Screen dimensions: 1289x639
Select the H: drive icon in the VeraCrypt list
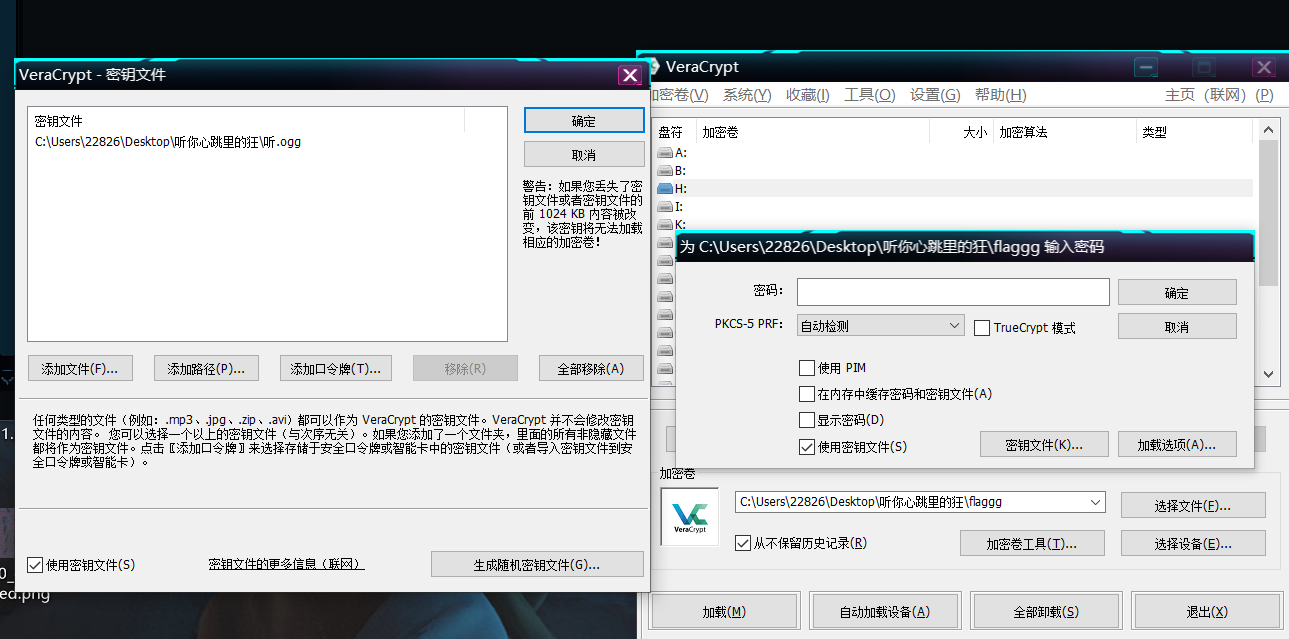coord(665,188)
